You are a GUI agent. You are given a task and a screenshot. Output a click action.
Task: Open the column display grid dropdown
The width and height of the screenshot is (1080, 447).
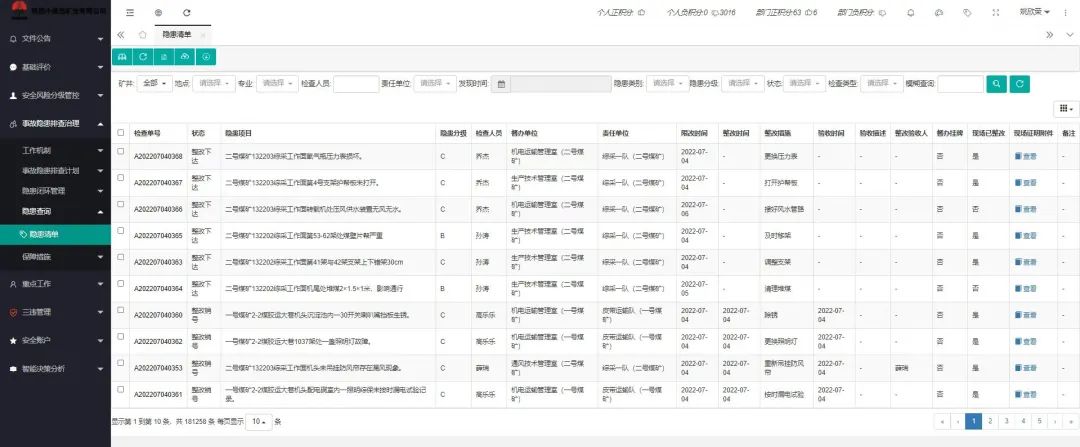(x=1066, y=108)
